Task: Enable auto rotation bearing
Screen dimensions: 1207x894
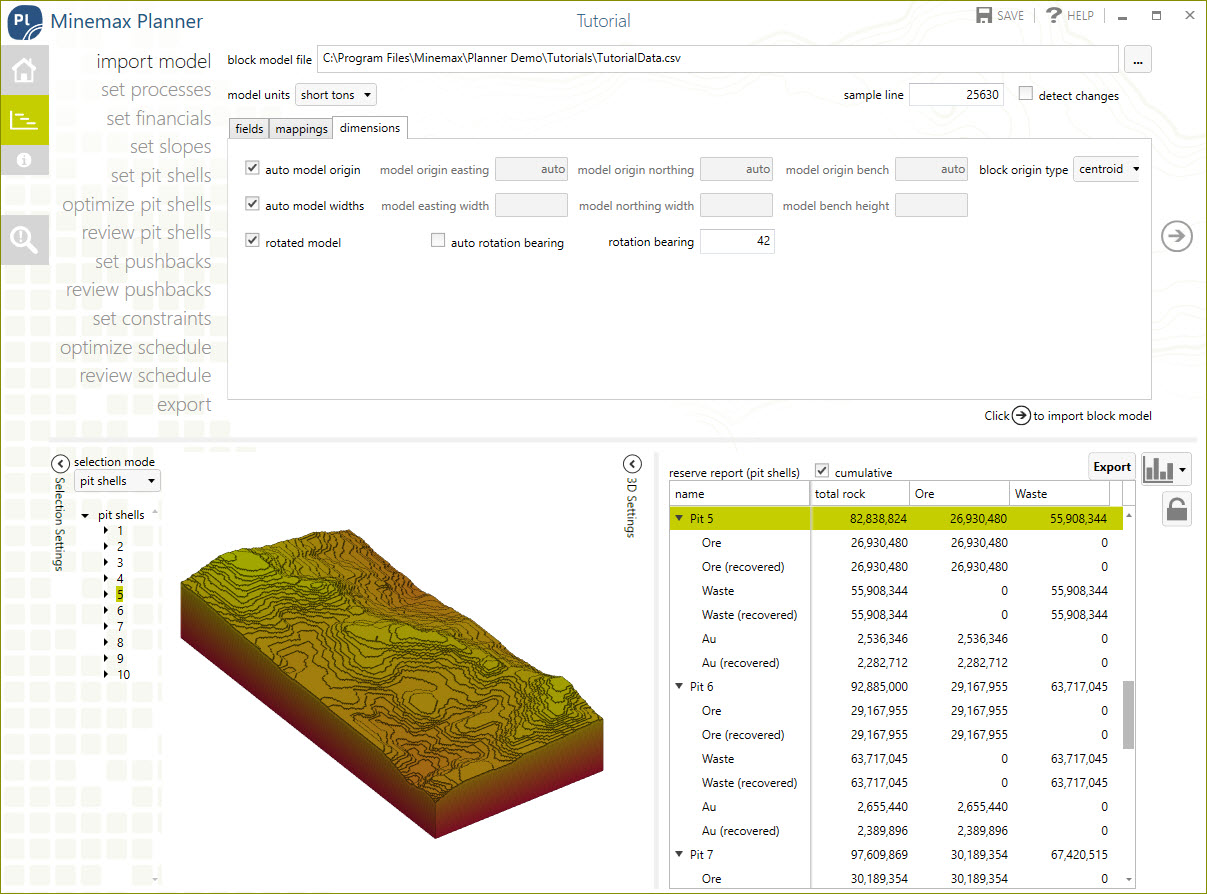Action: pyautogui.click(x=438, y=241)
